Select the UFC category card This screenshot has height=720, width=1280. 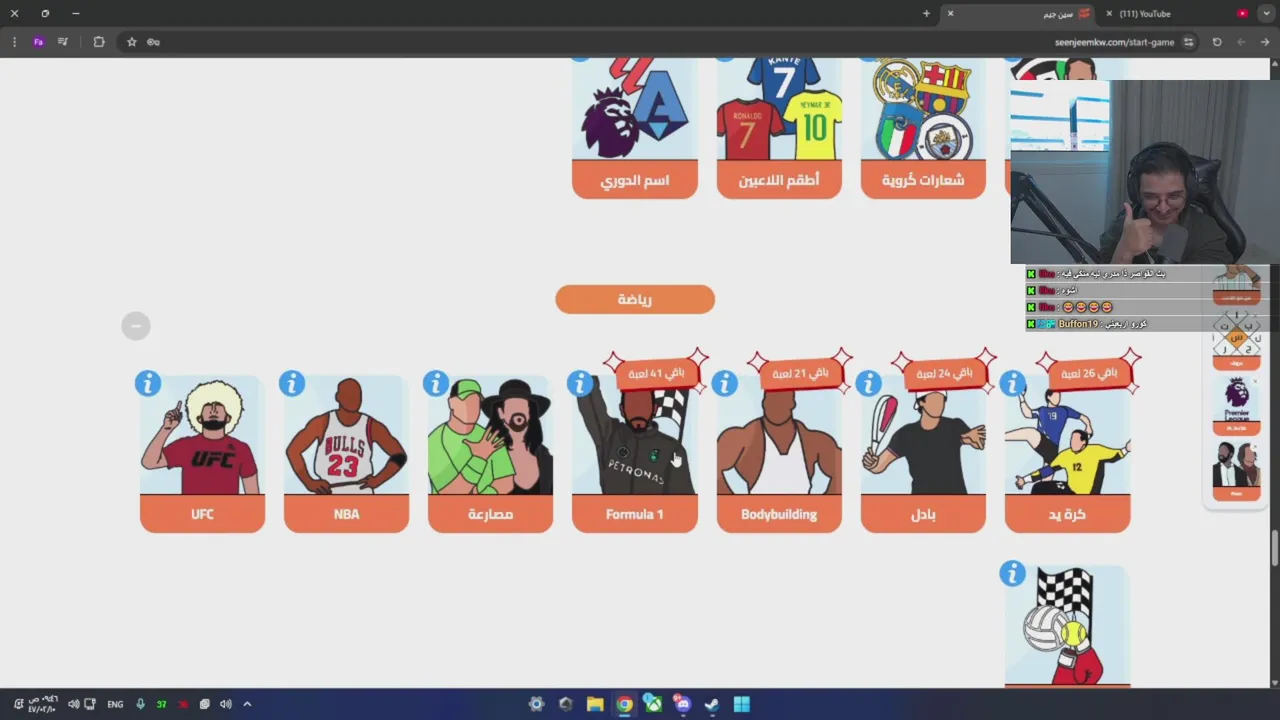tap(202, 454)
